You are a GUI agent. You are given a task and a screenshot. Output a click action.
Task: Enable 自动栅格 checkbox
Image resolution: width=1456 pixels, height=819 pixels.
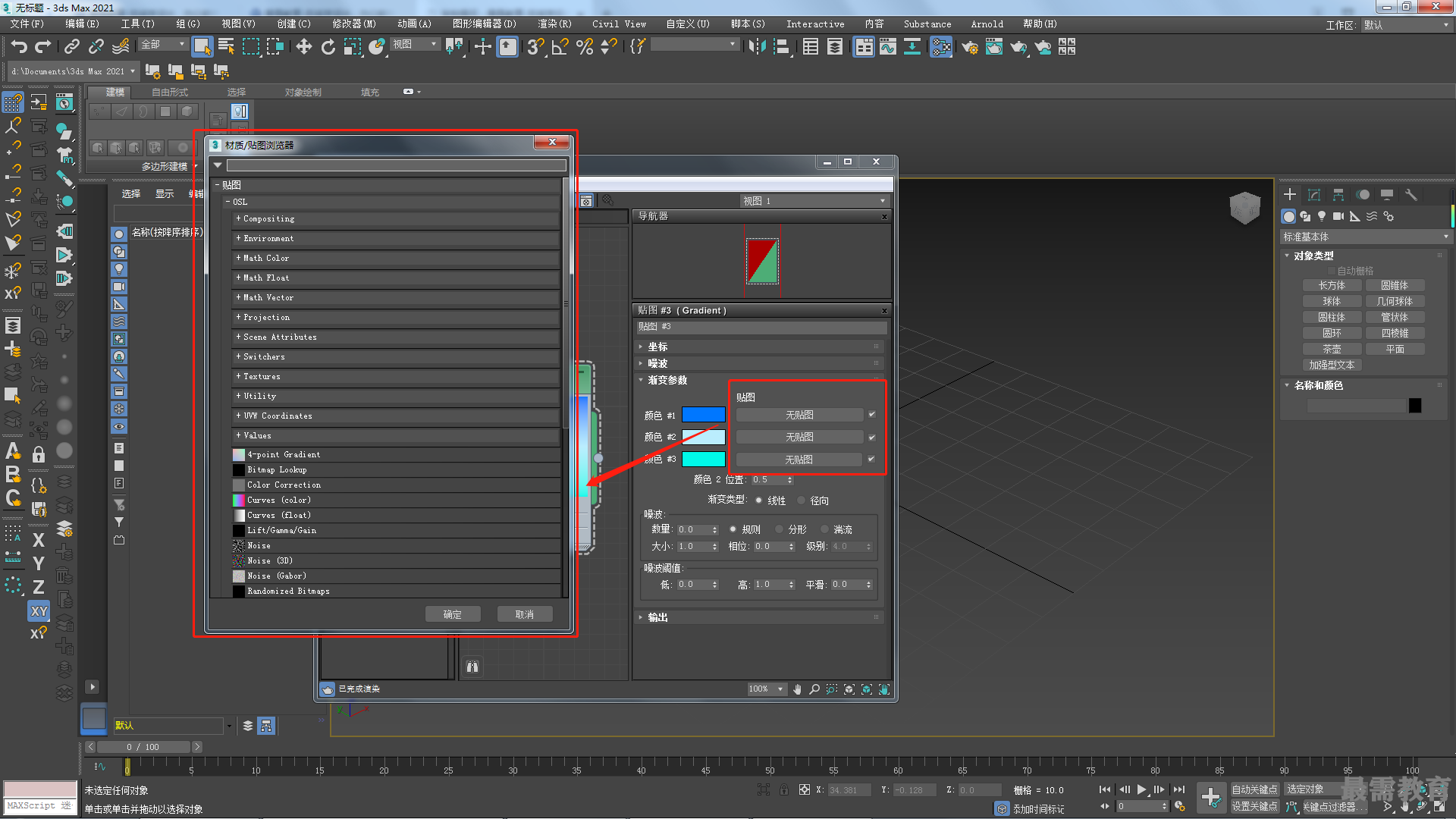[x=1331, y=271]
